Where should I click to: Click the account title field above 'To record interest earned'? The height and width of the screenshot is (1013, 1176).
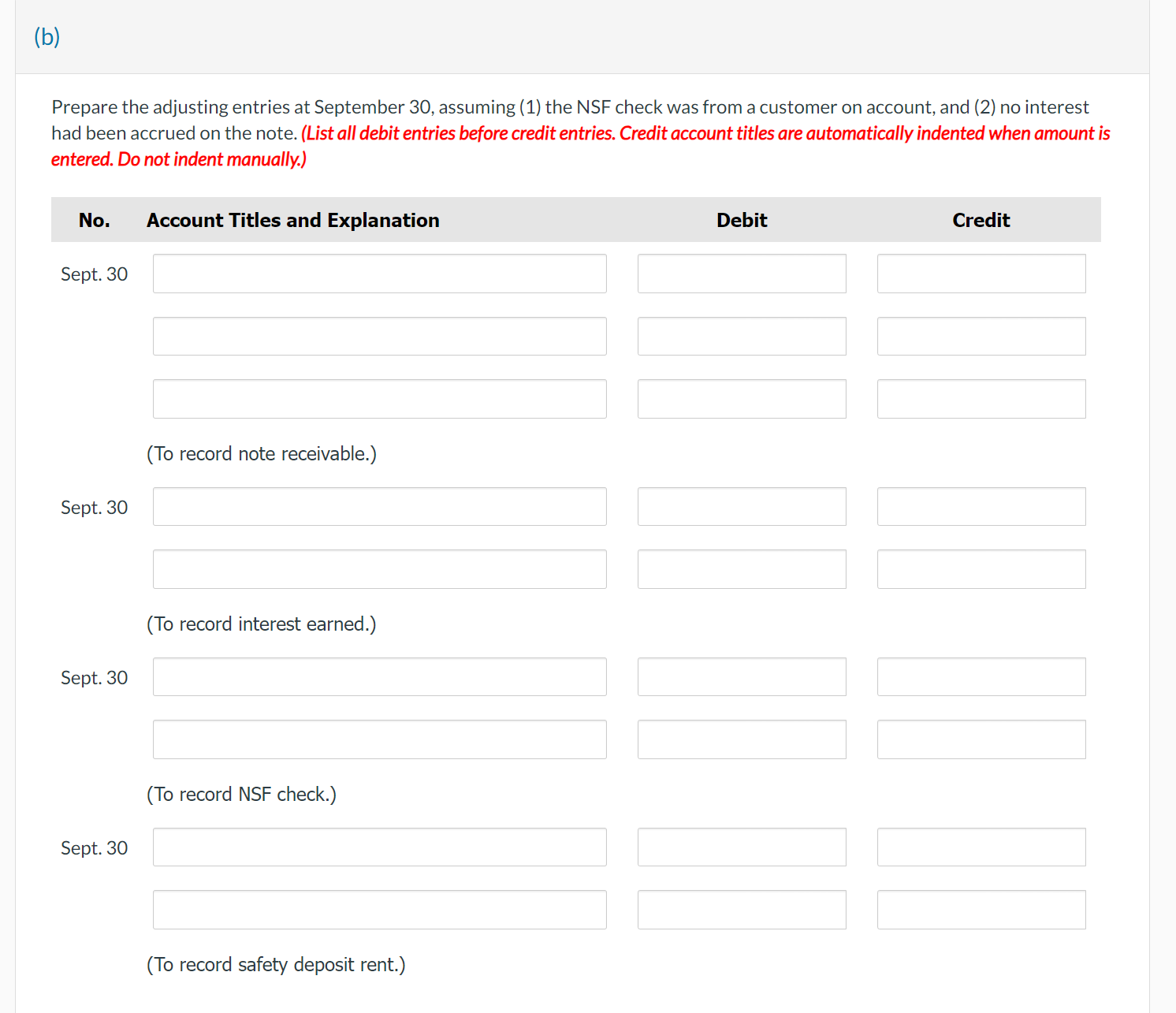click(x=380, y=568)
